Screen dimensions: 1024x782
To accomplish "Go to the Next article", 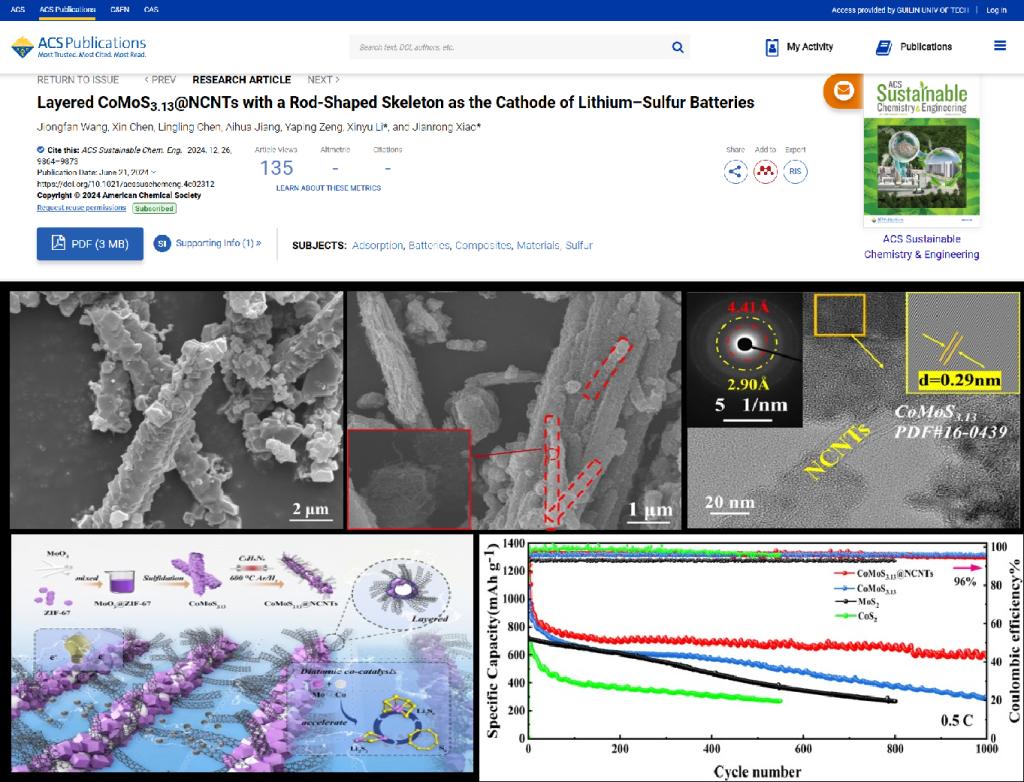I will click(x=323, y=80).
